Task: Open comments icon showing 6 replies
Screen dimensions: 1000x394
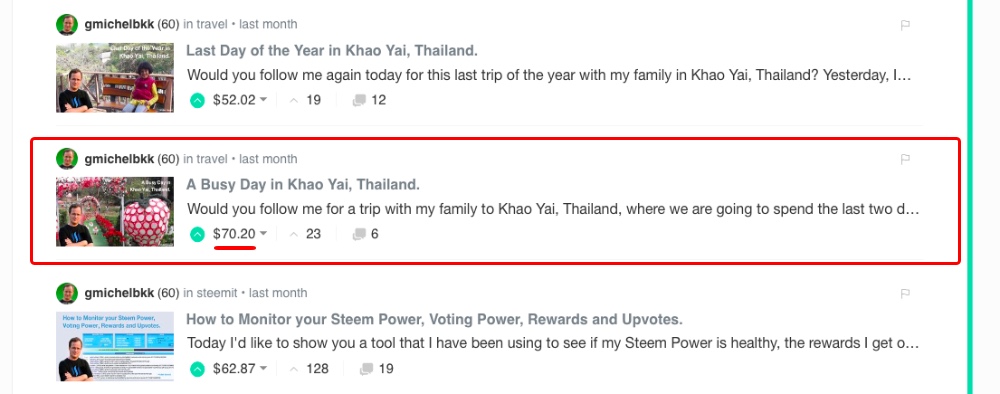Action: coord(359,234)
